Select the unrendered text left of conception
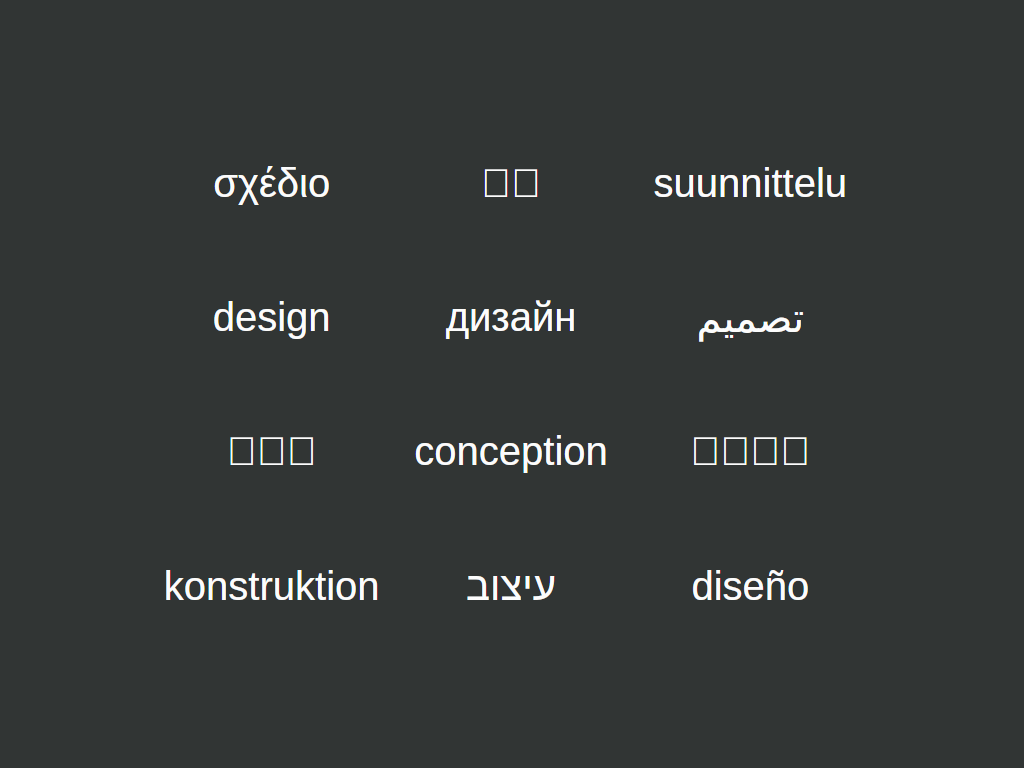This screenshot has height=768, width=1024. coord(271,451)
